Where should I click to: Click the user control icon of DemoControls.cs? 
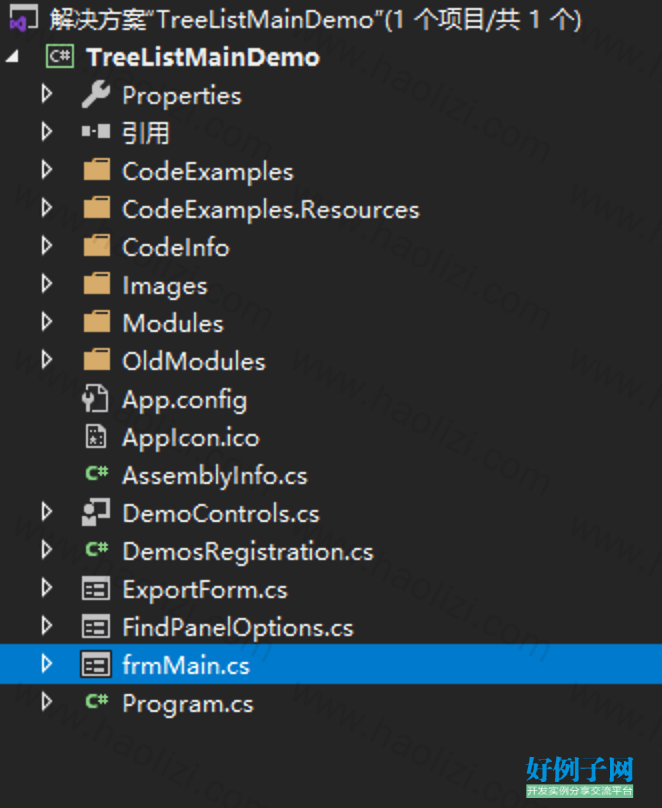tap(96, 512)
